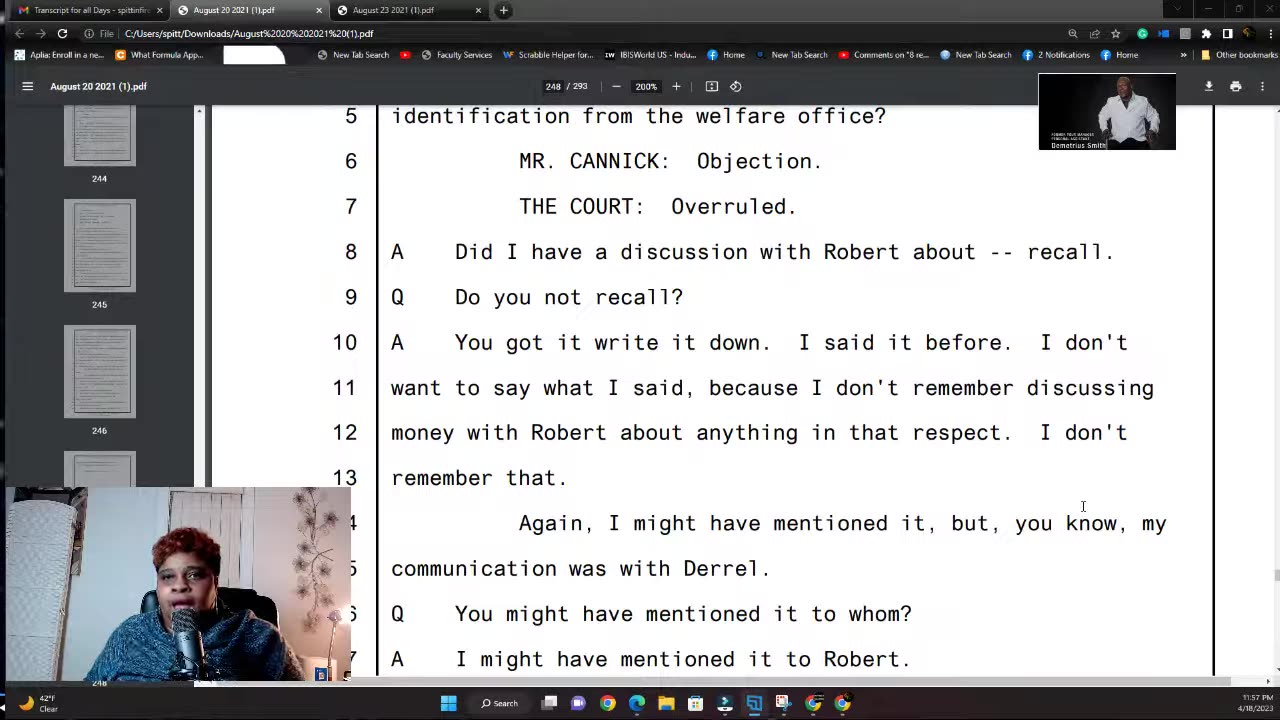Close the August 23 2021 (1).pdf tab
The image size is (1280, 720).
coord(478,10)
